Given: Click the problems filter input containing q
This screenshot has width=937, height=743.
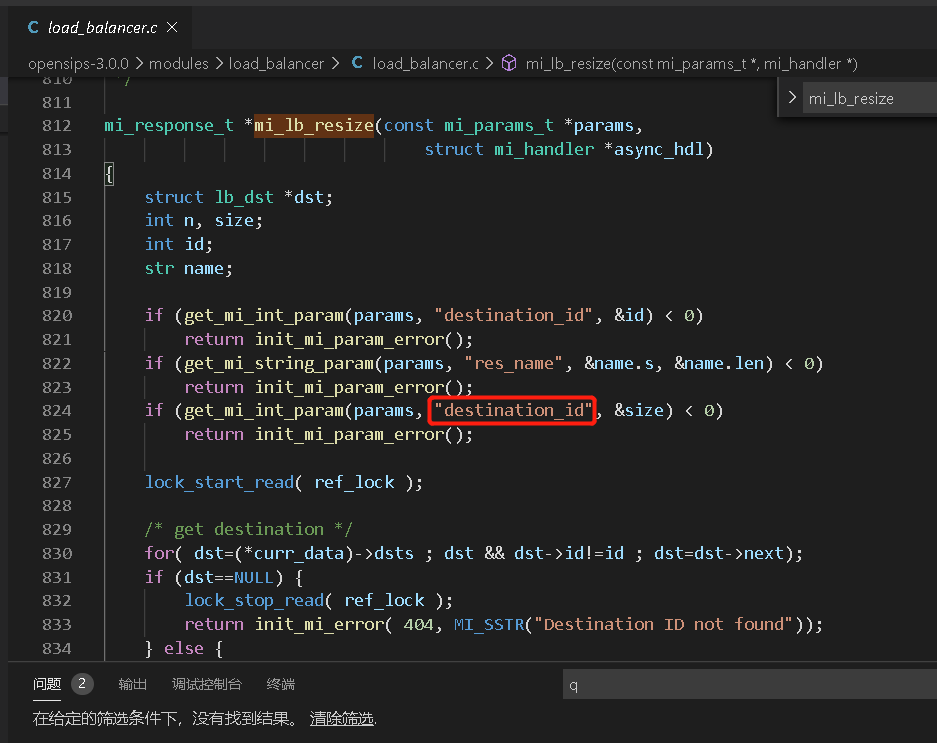Looking at the screenshot, I should (745, 684).
